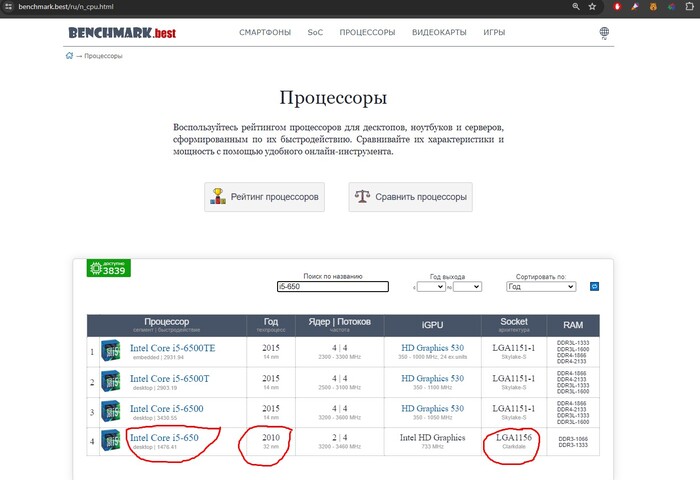Viewport: 700px width, 480px height.
Task: Click the browser zoom magnifier icon
Action: 576,6
